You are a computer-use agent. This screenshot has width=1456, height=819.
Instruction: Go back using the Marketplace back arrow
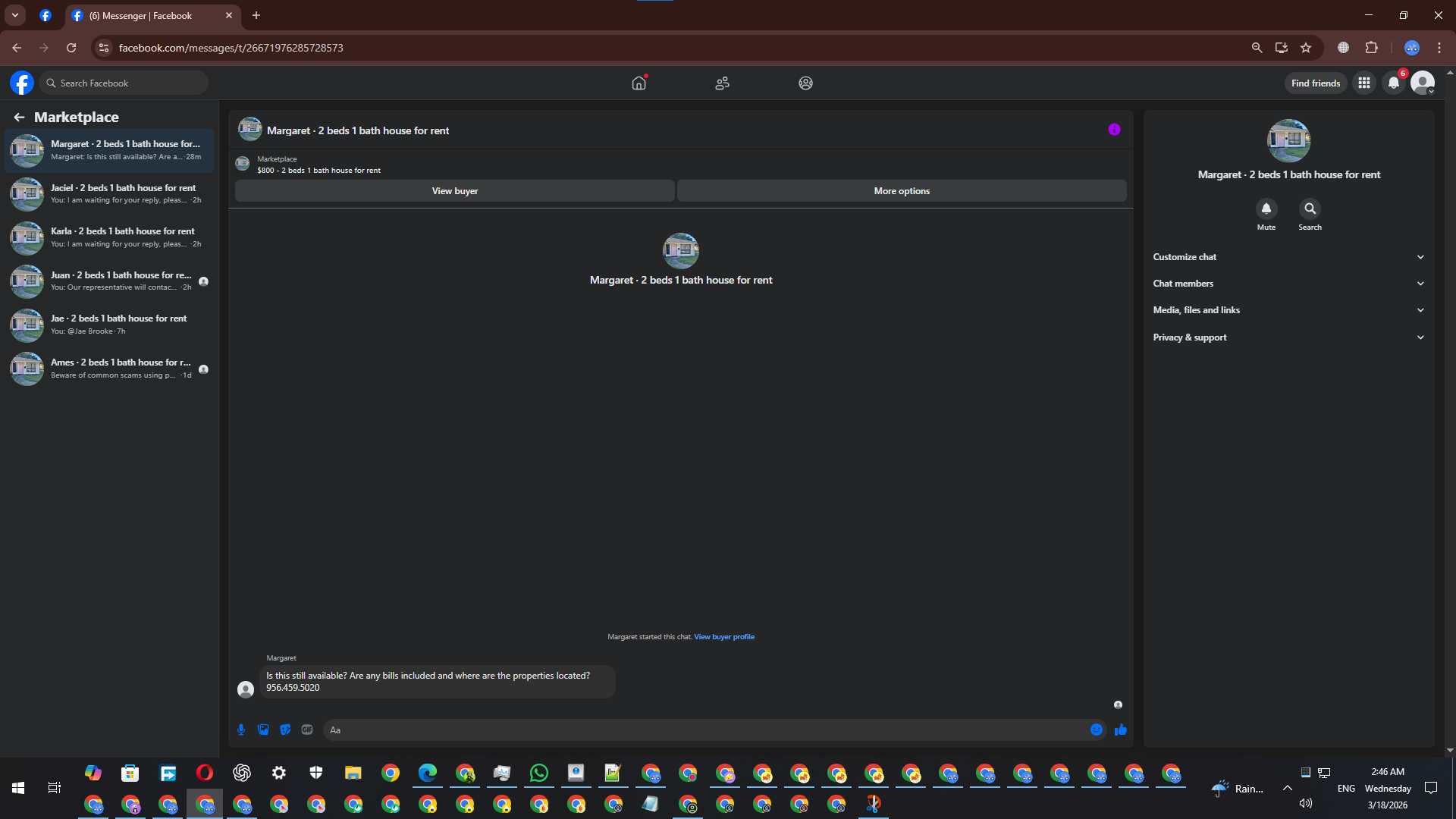coord(19,117)
